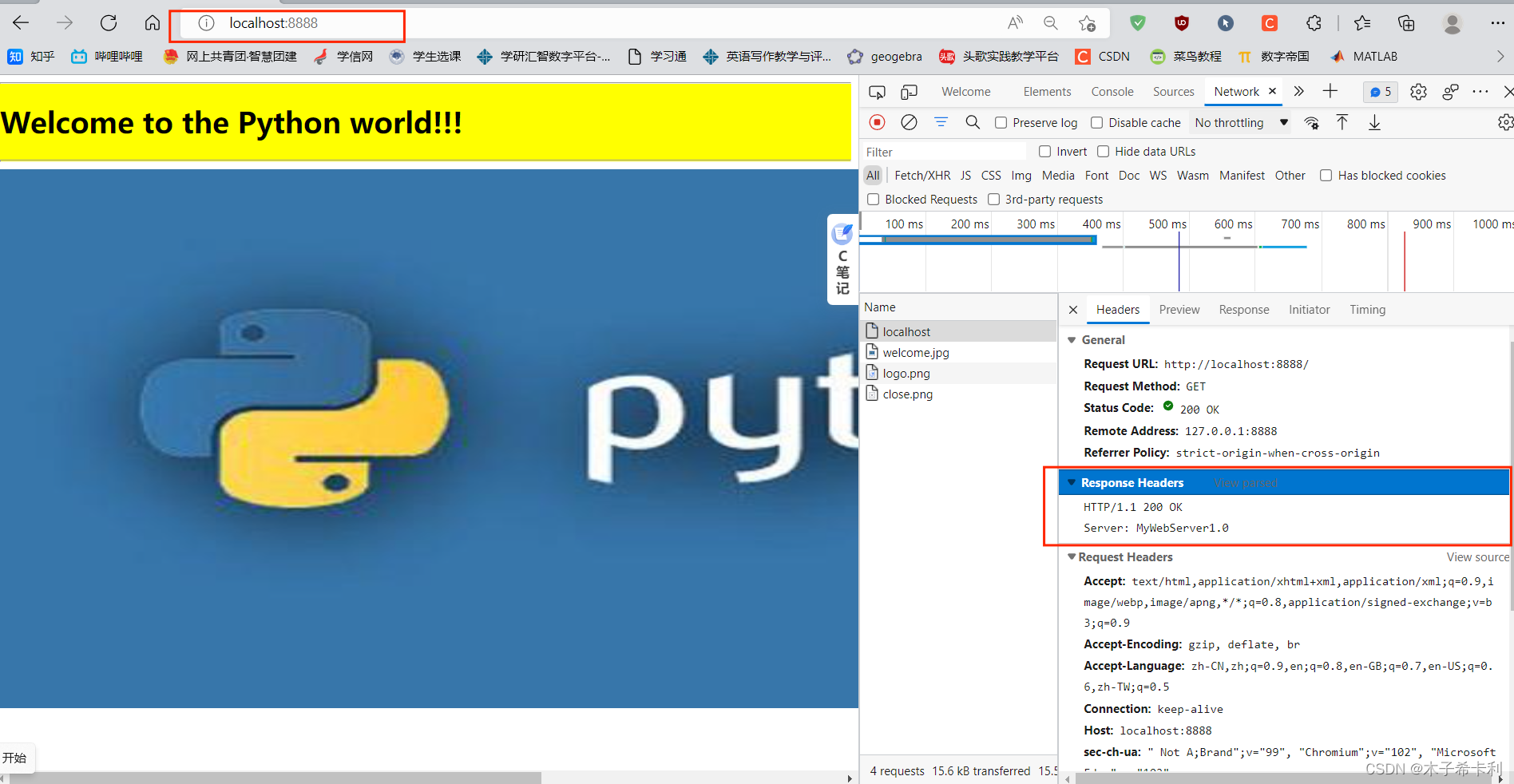Add page to favorites star icon

(1087, 23)
